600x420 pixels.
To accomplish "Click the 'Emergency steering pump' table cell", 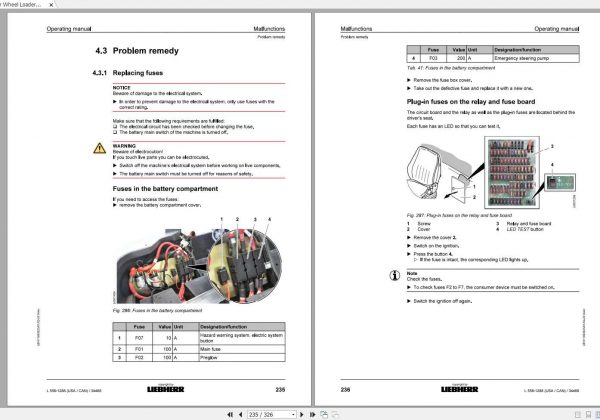I will click(x=536, y=58).
